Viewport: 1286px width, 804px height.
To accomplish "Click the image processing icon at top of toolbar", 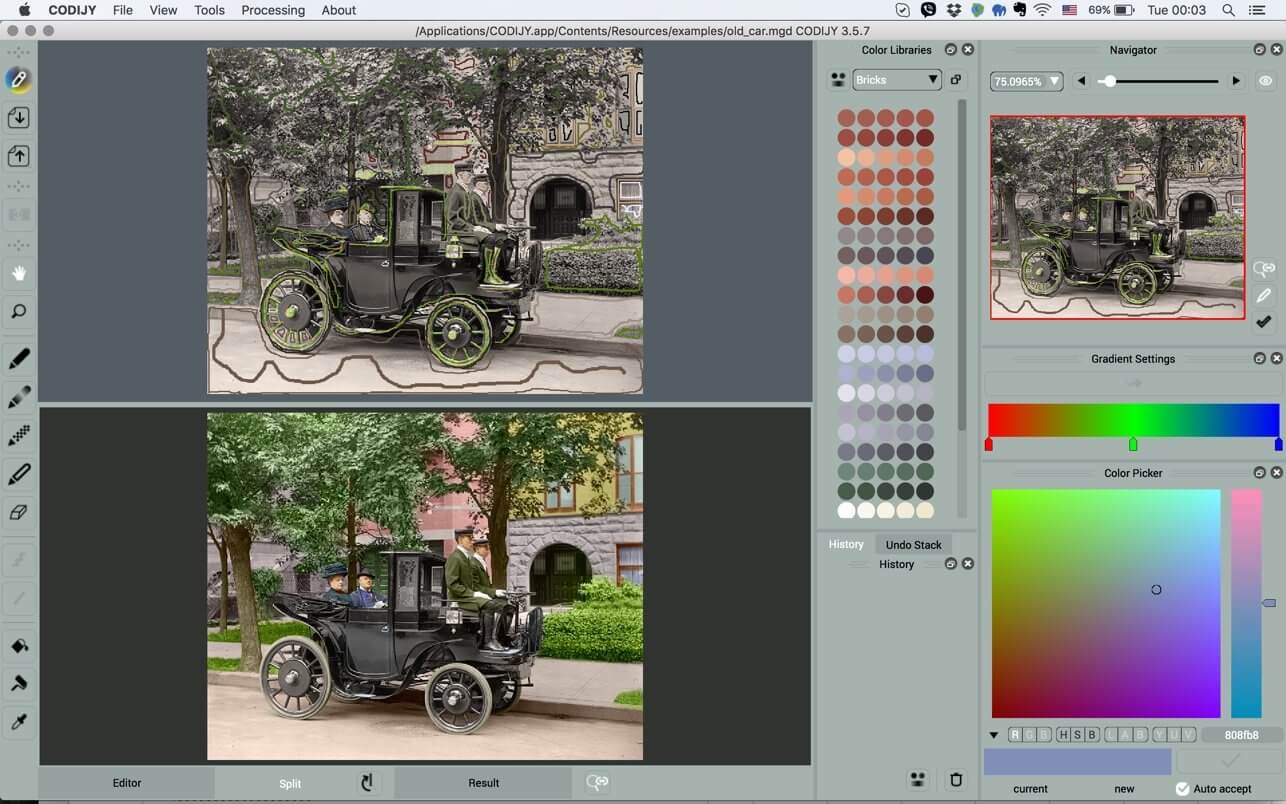I will coord(18,79).
